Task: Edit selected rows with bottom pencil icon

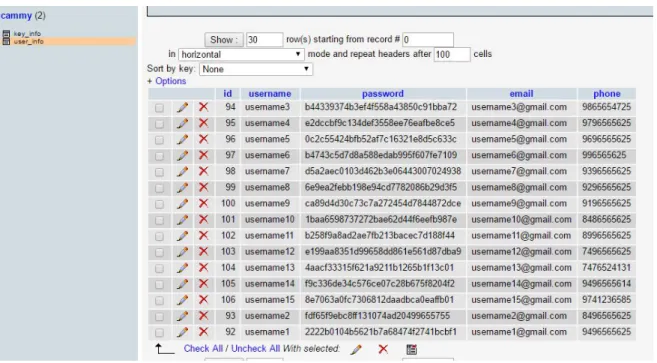Action: tap(356, 349)
